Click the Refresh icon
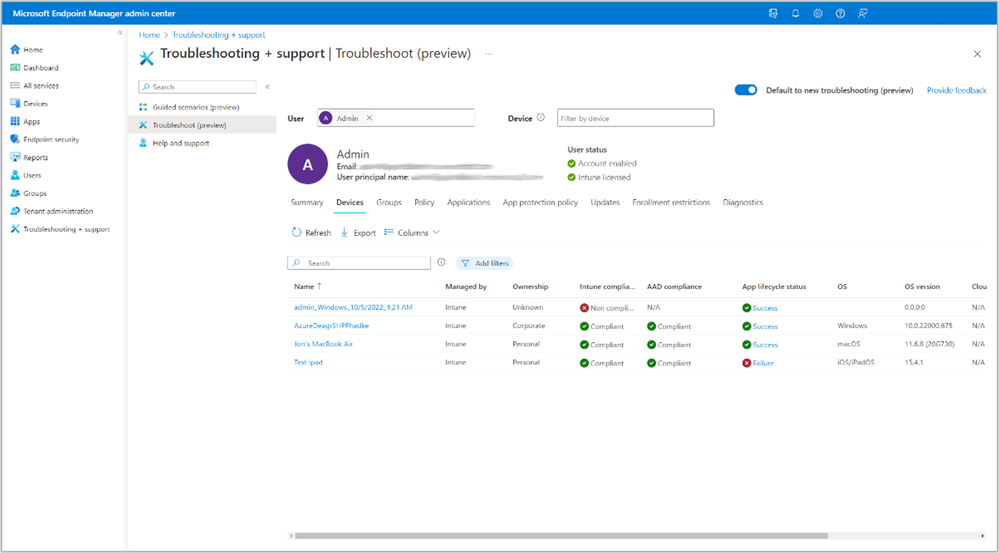Image resolution: width=999 pixels, height=553 pixels. tap(296, 233)
